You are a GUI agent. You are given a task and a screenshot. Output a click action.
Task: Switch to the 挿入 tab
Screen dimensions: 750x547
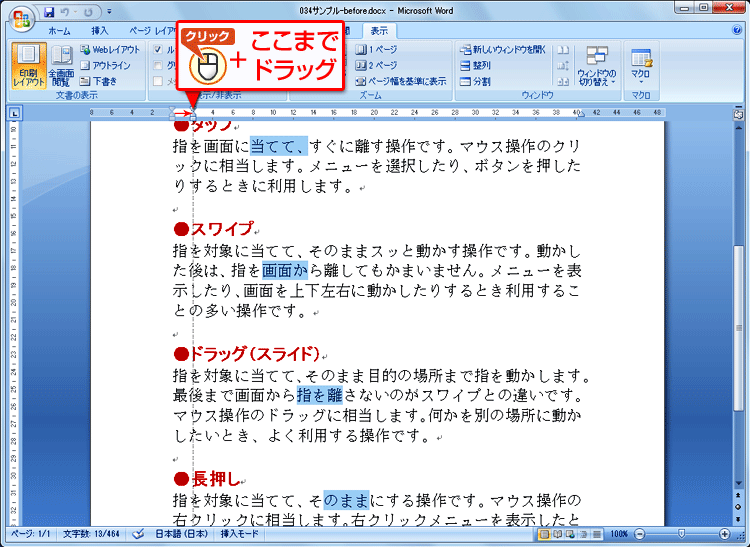click(99, 31)
